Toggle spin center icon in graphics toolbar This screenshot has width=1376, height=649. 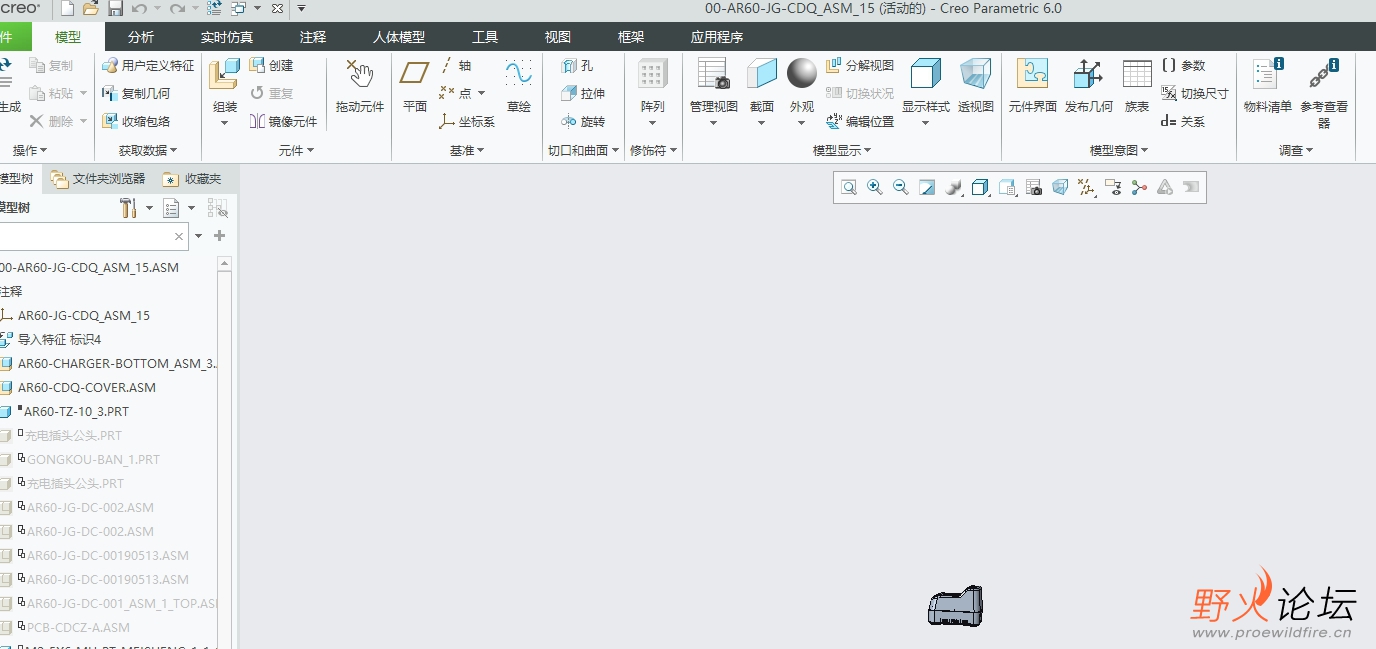(x=1139, y=187)
